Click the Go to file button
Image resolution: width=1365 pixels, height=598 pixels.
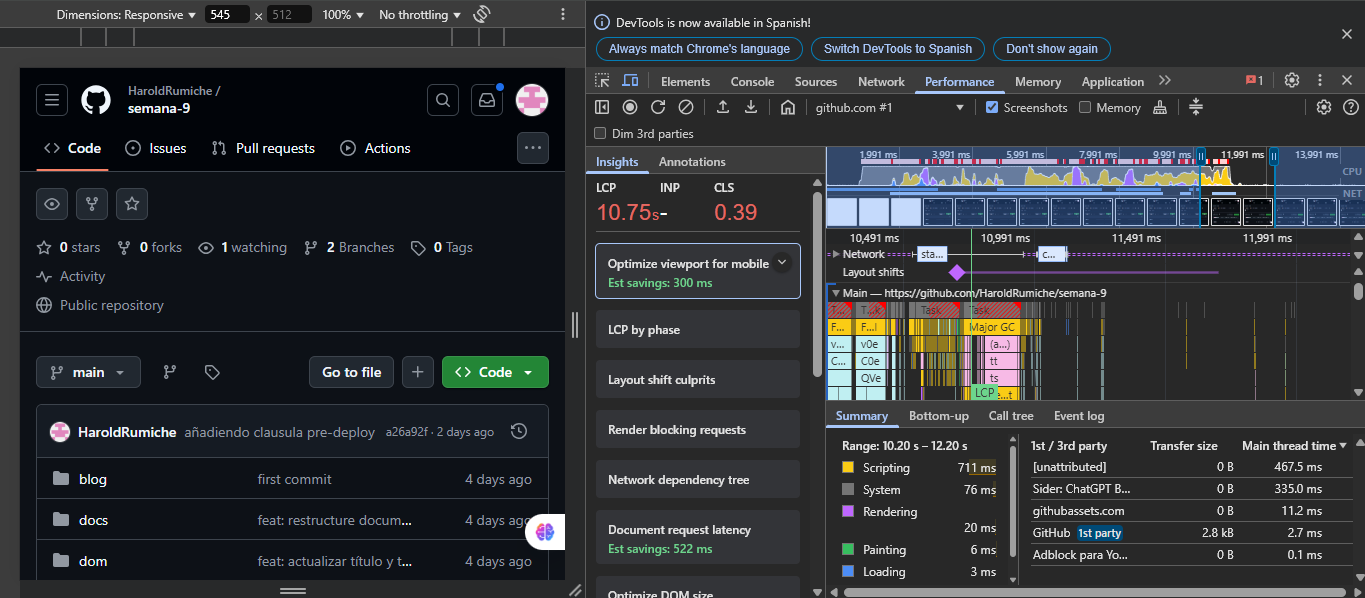coord(351,372)
